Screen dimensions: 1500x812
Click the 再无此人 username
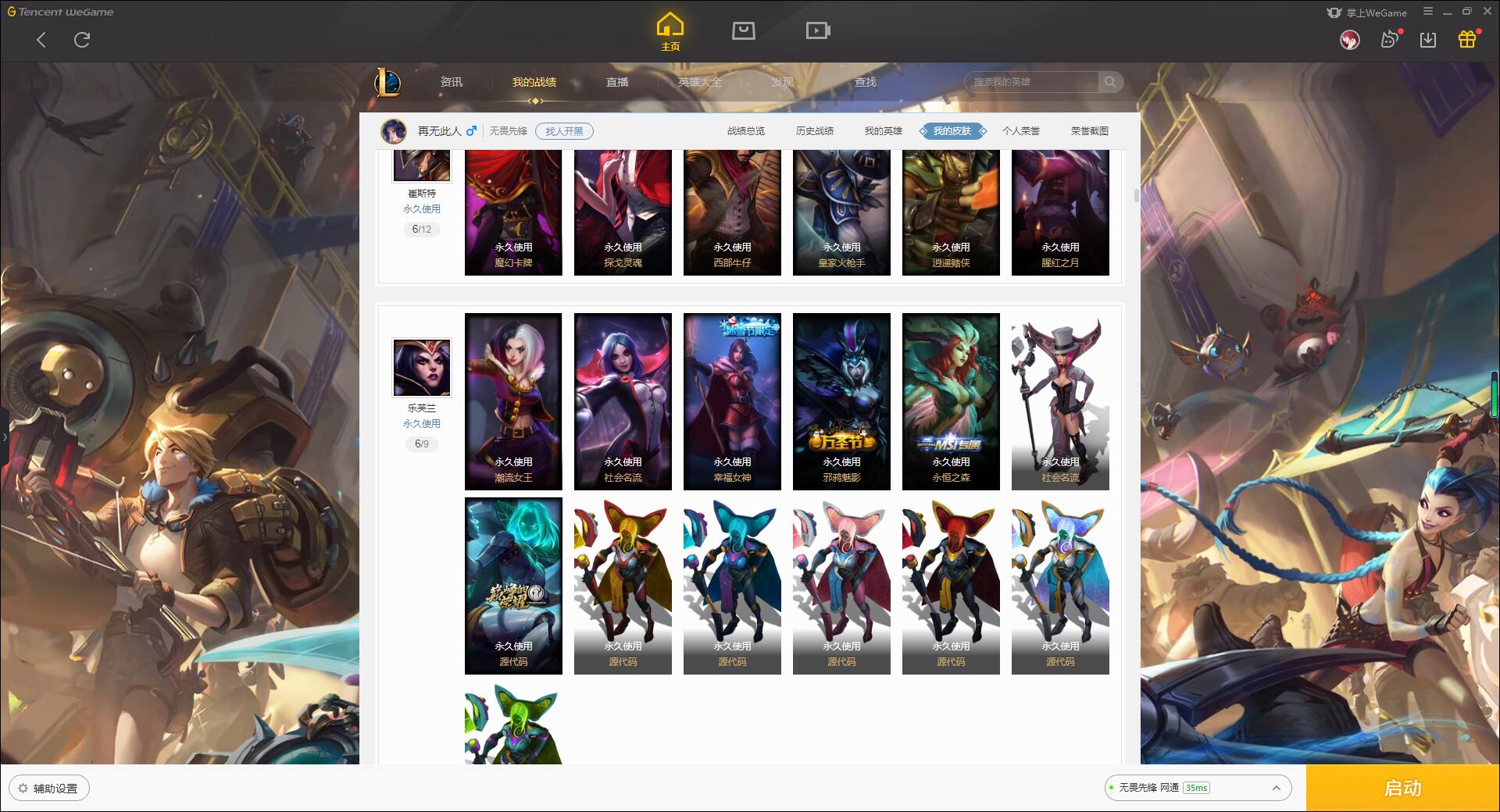pyautogui.click(x=439, y=131)
